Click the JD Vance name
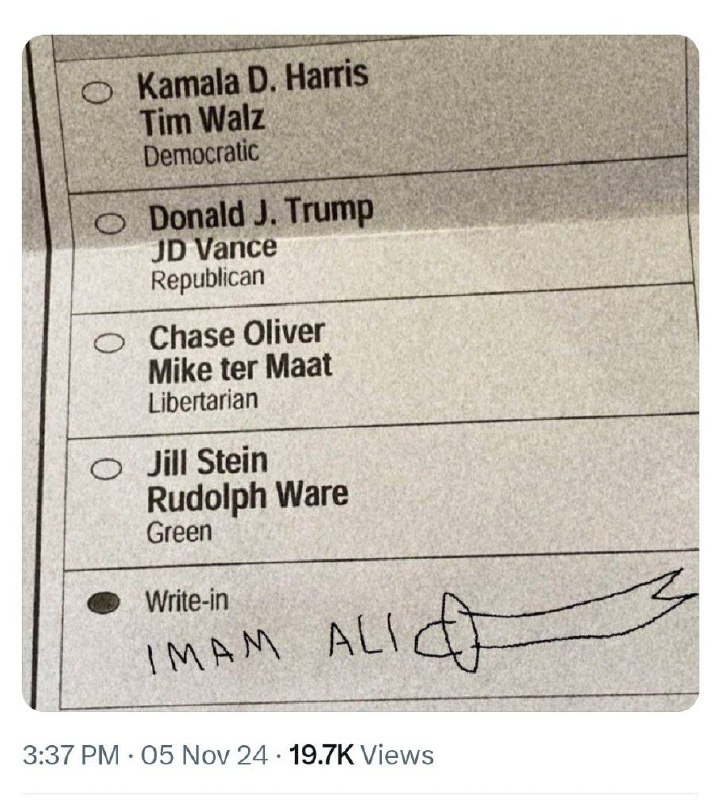 214,248
